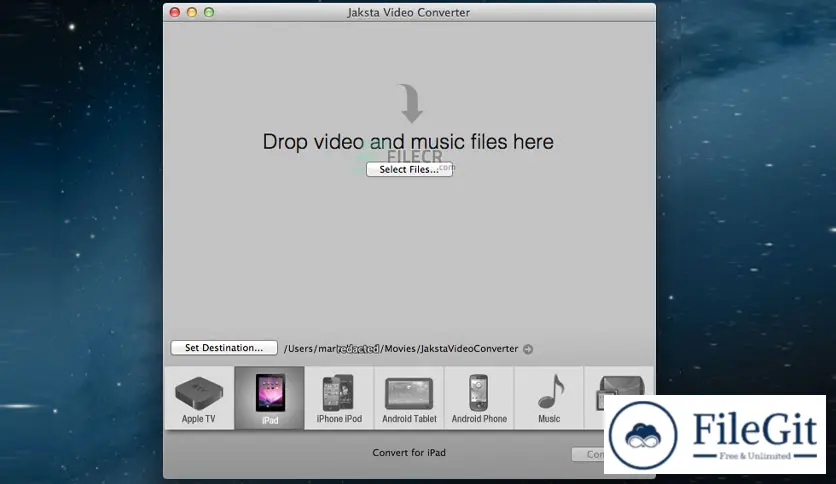Click the Select Files... button
This screenshot has width=836, height=484.
click(409, 170)
